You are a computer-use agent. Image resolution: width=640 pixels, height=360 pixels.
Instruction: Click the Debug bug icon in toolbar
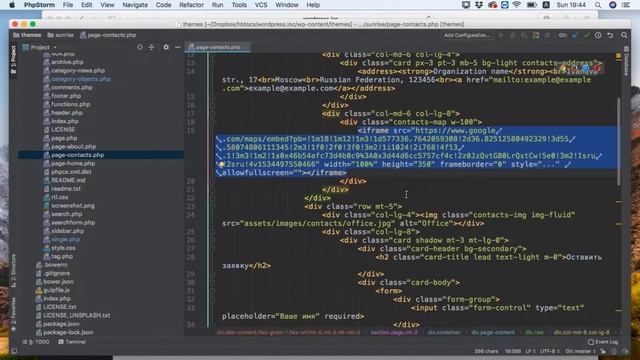[x=513, y=36]
